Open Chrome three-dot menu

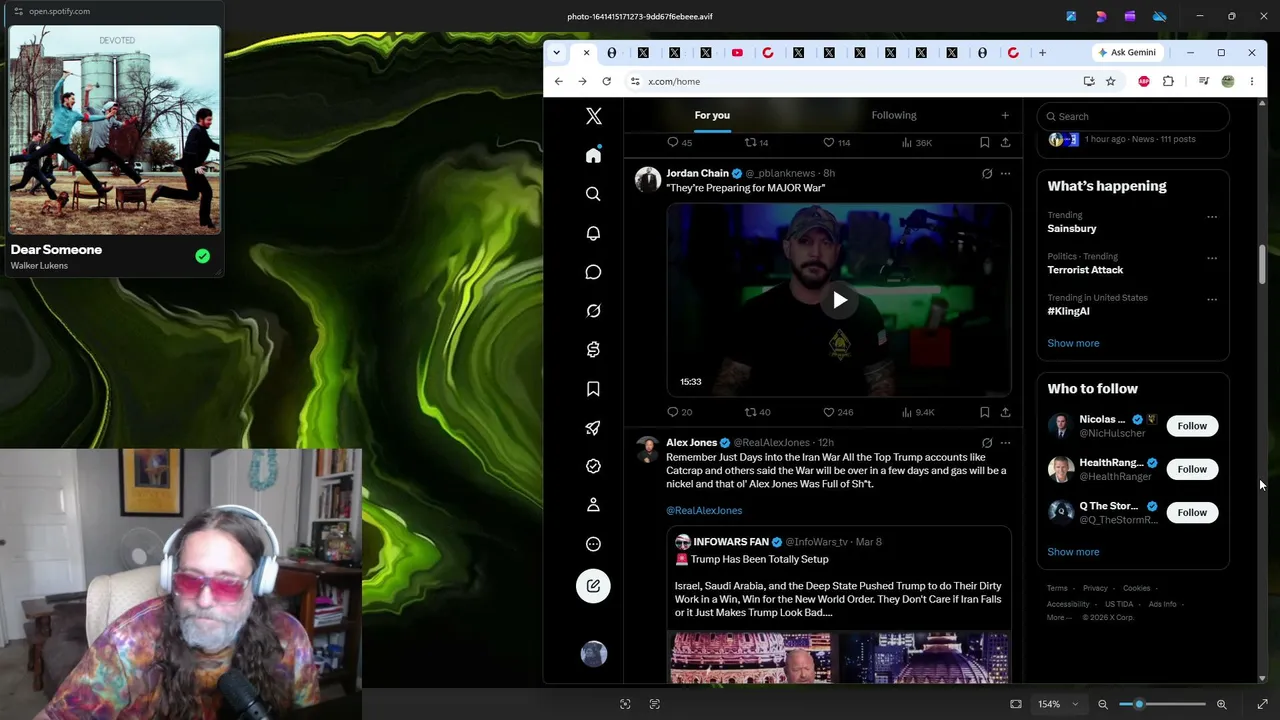pyautogui.click(x=1251, y=81)
